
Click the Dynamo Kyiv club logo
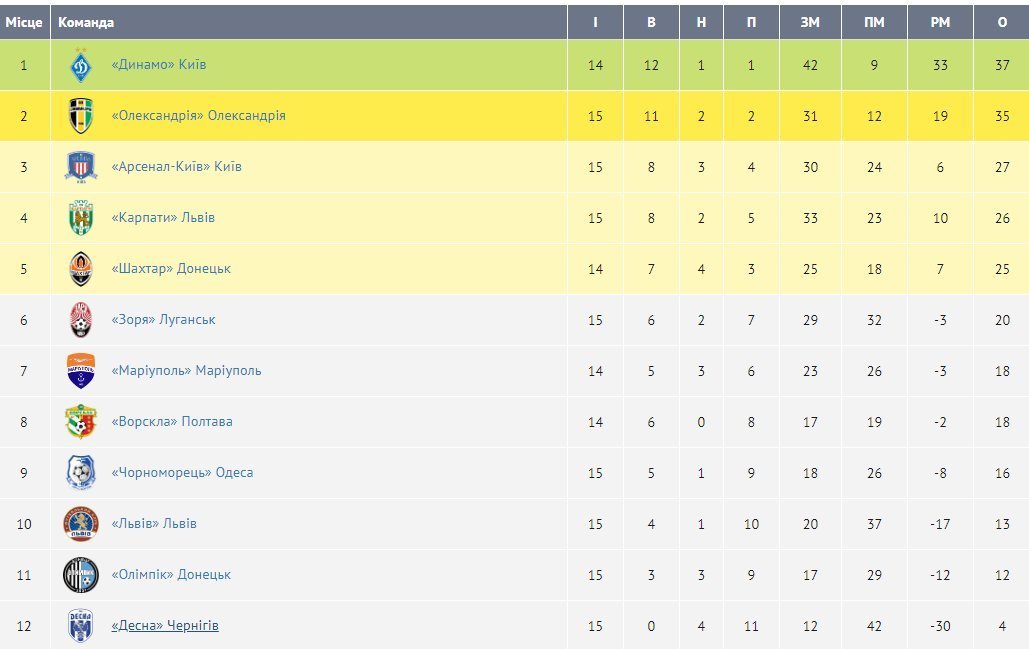81,66
